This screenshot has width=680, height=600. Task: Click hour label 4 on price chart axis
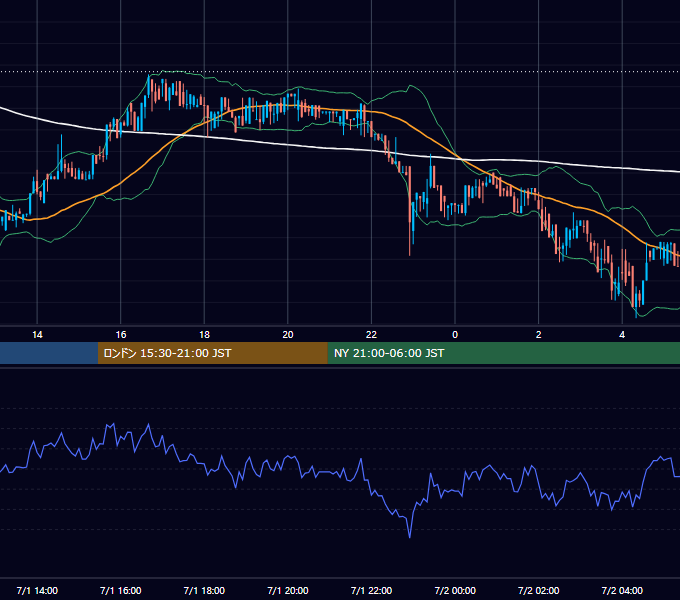coord(622,335)
